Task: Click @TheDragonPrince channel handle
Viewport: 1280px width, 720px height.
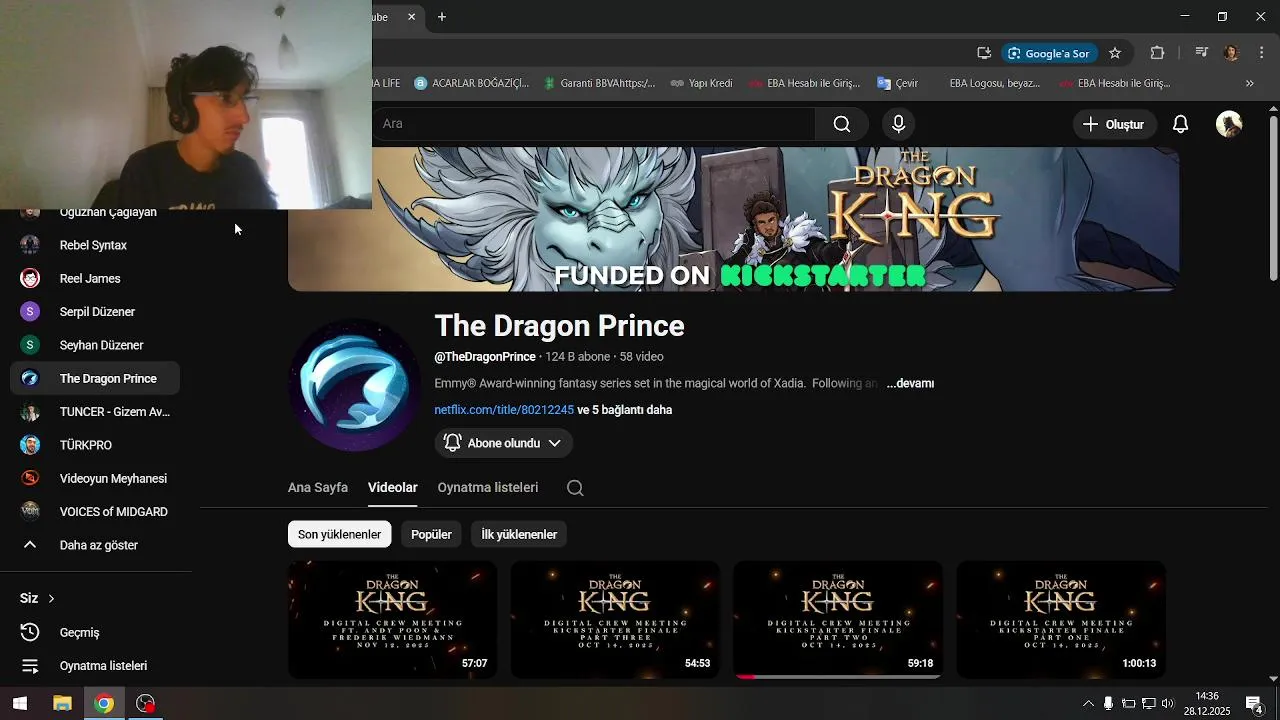Action: click(485, 357)
